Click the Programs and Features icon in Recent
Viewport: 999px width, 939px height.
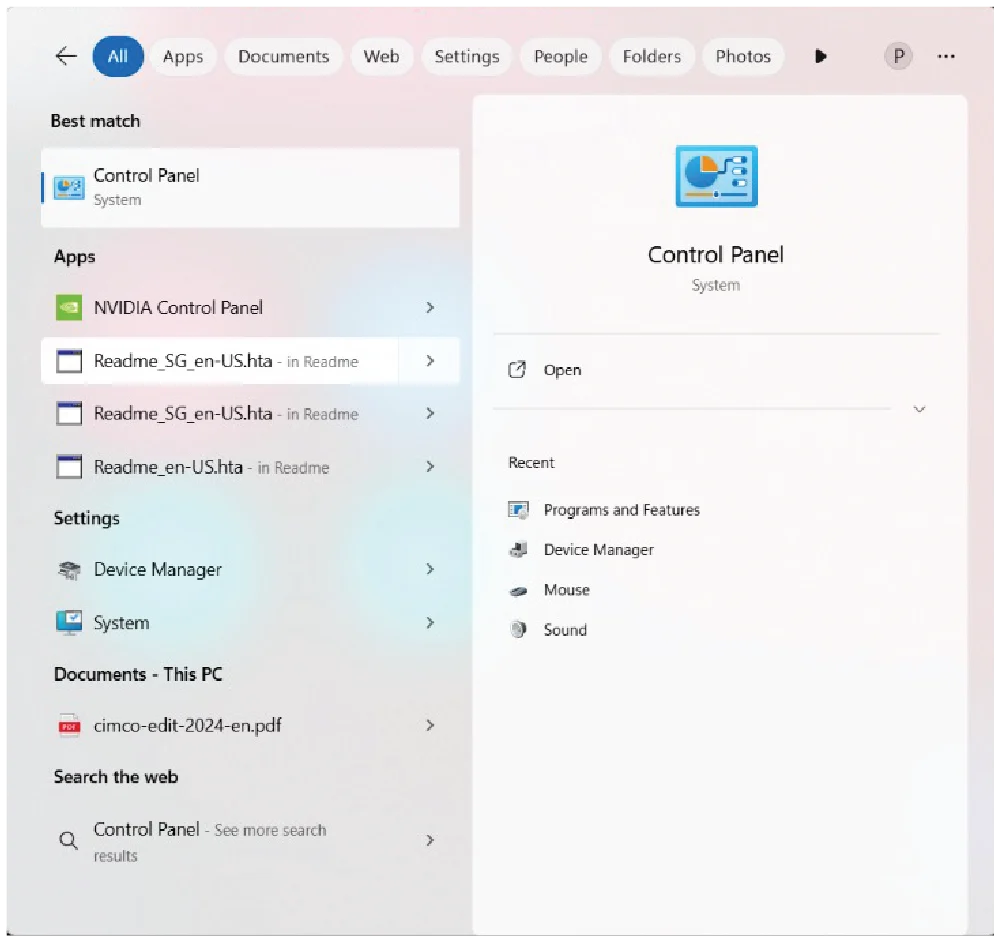pyautogui.click(x=518, y=510)
